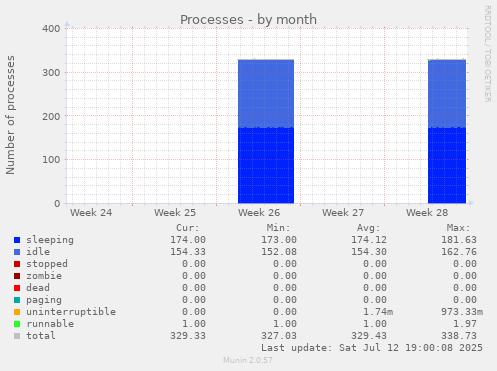Click the dead legend color swatch
497x371 pixels.
17,288
